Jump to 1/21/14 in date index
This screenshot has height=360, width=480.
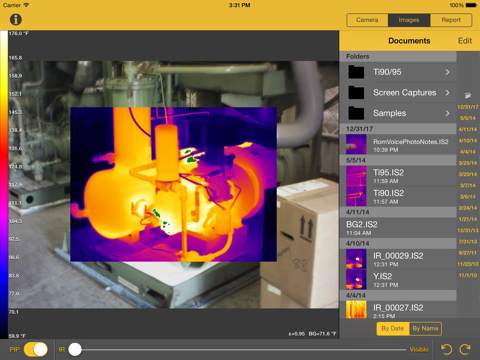(468, 219)
